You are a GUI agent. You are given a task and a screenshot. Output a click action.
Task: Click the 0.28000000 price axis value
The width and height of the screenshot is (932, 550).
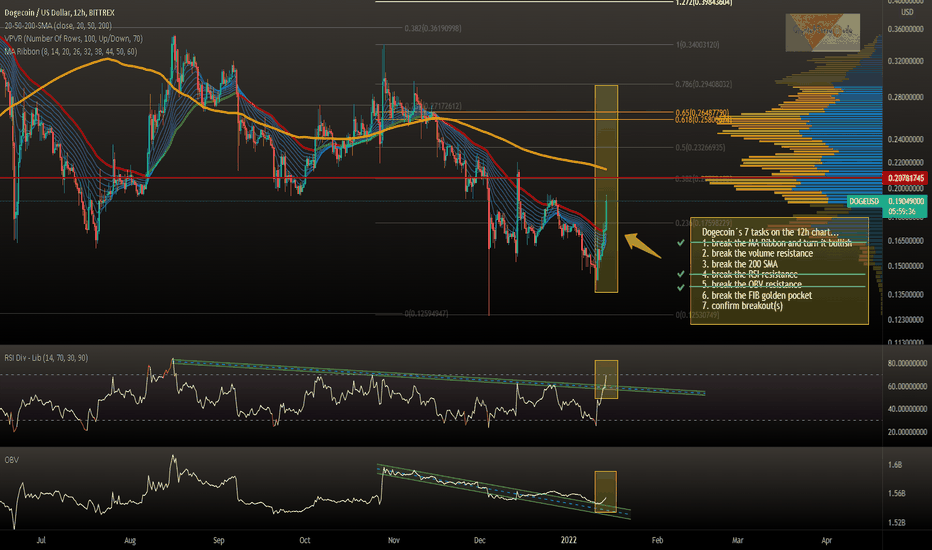(906, 98)
